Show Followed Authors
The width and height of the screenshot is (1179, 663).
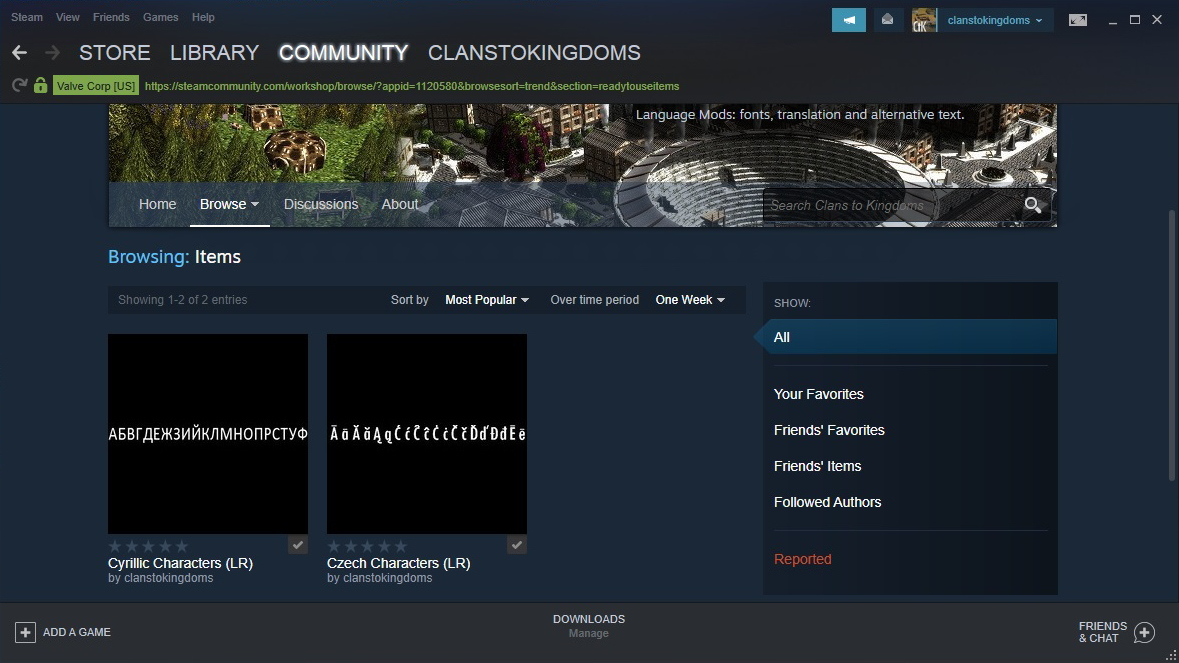pyautogui.click(x=827, y=502)
